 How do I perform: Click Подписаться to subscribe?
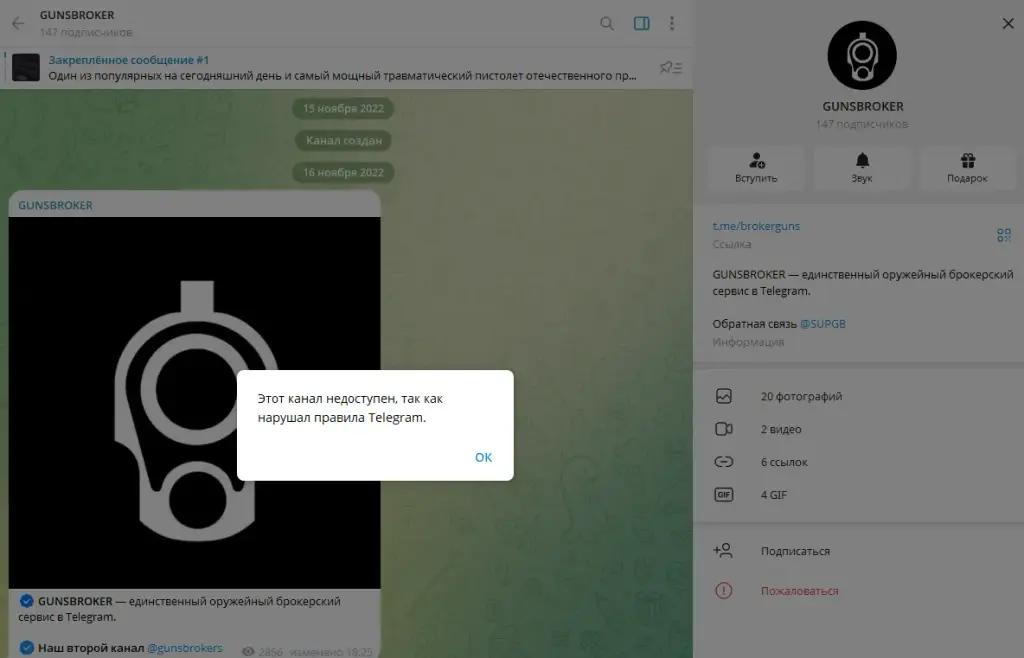pyautogui.click(x=795, y=551)
